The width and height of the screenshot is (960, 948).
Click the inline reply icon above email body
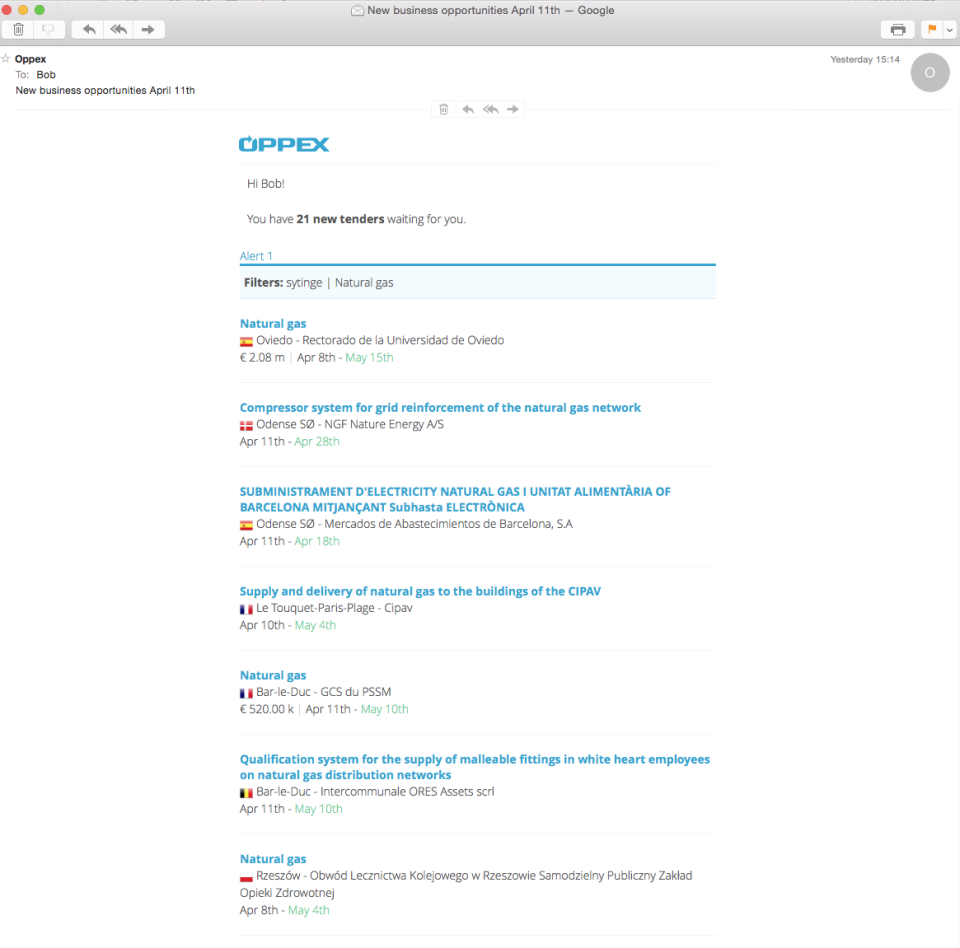click(x=468, y=110)
